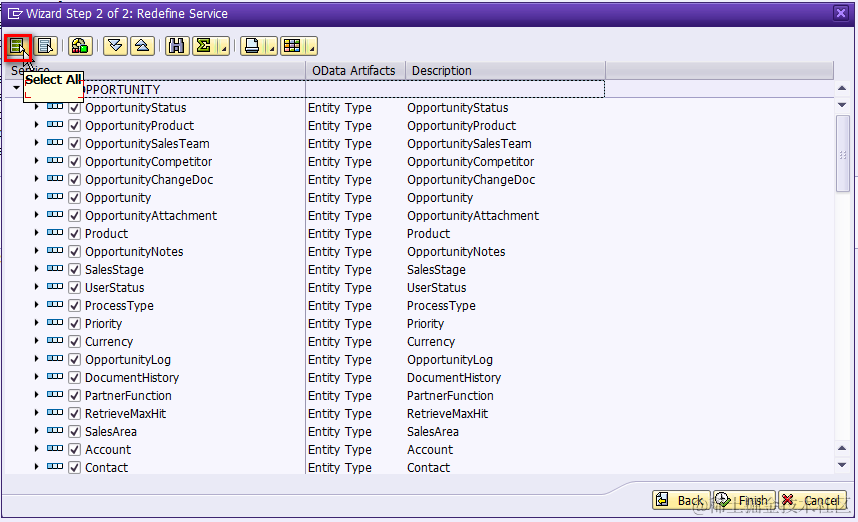Click the layout grid icon

292,47
